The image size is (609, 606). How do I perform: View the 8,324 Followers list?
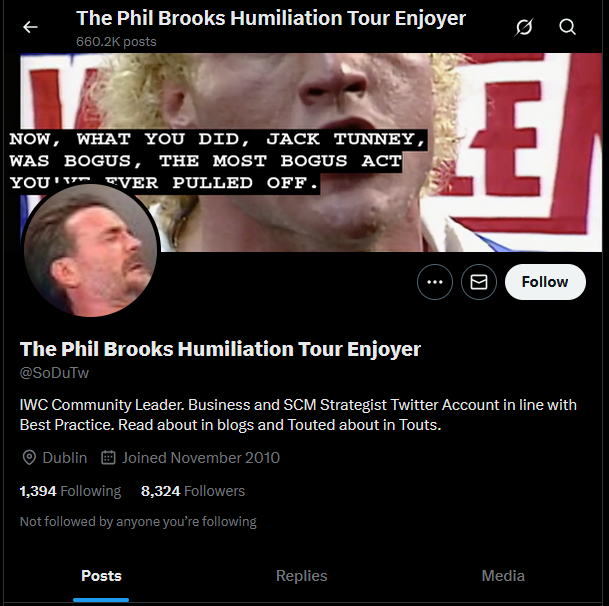(x=193, y=491)
